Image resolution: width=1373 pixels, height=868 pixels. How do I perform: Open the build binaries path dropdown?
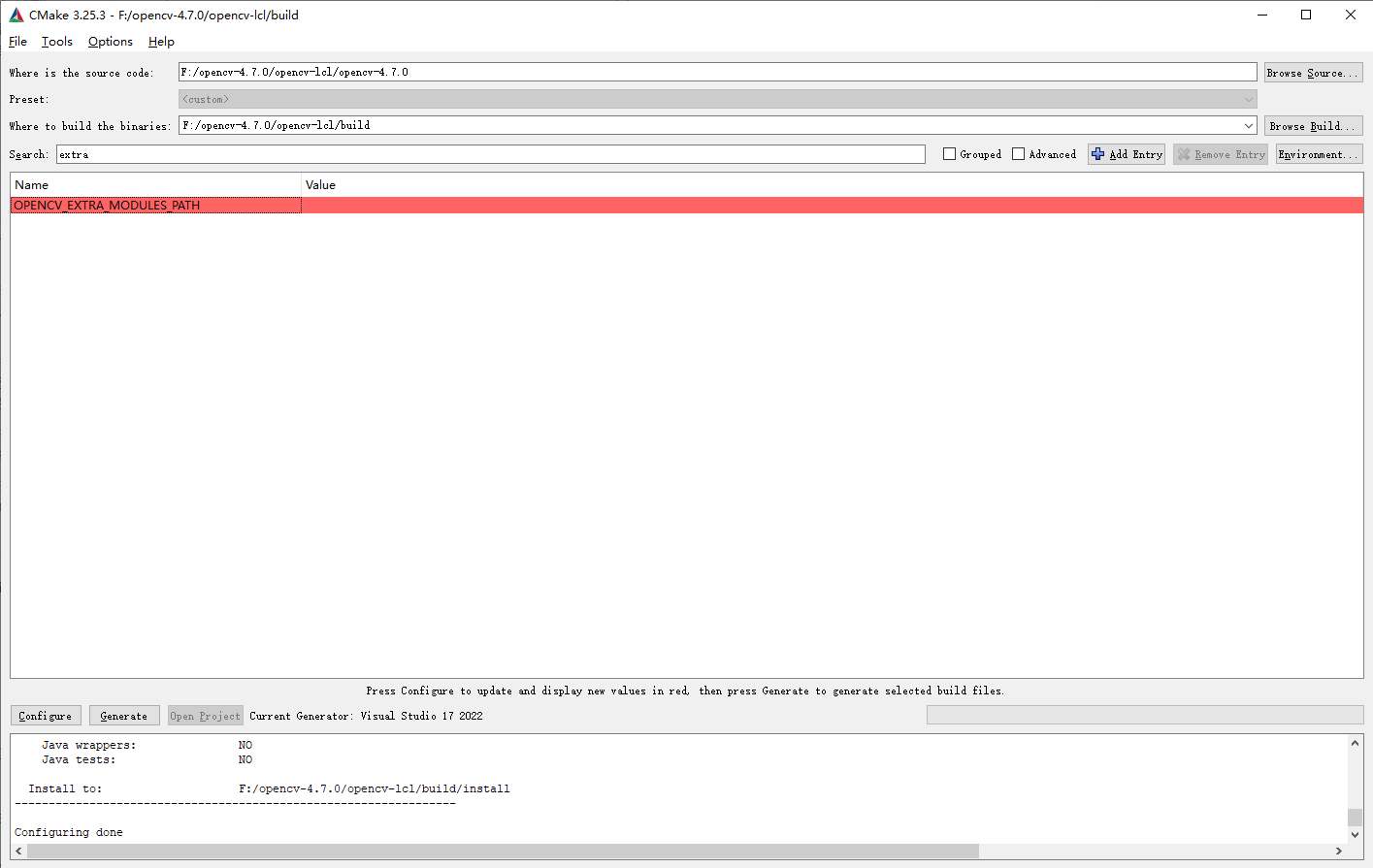(1248, 125)
